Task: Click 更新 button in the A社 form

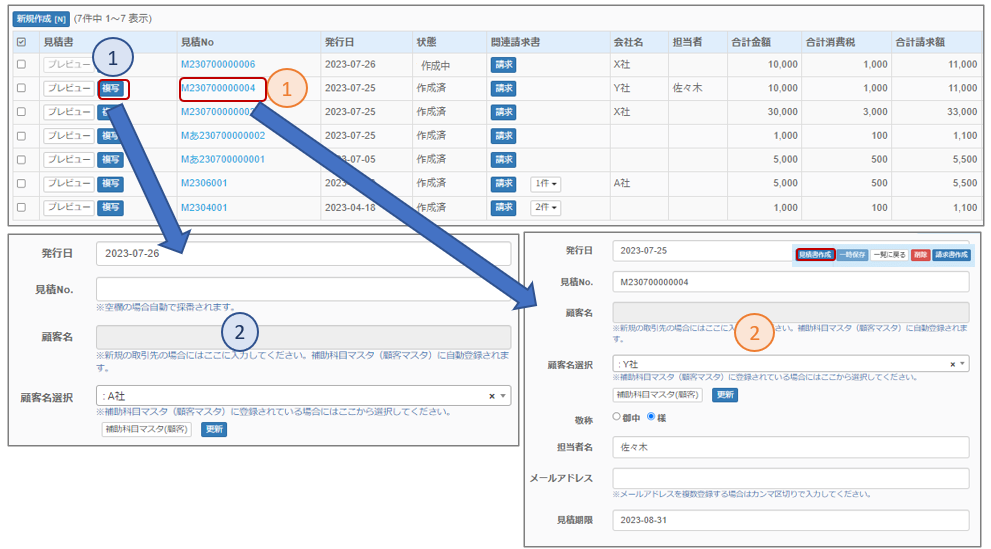Action: pos(214,430)
